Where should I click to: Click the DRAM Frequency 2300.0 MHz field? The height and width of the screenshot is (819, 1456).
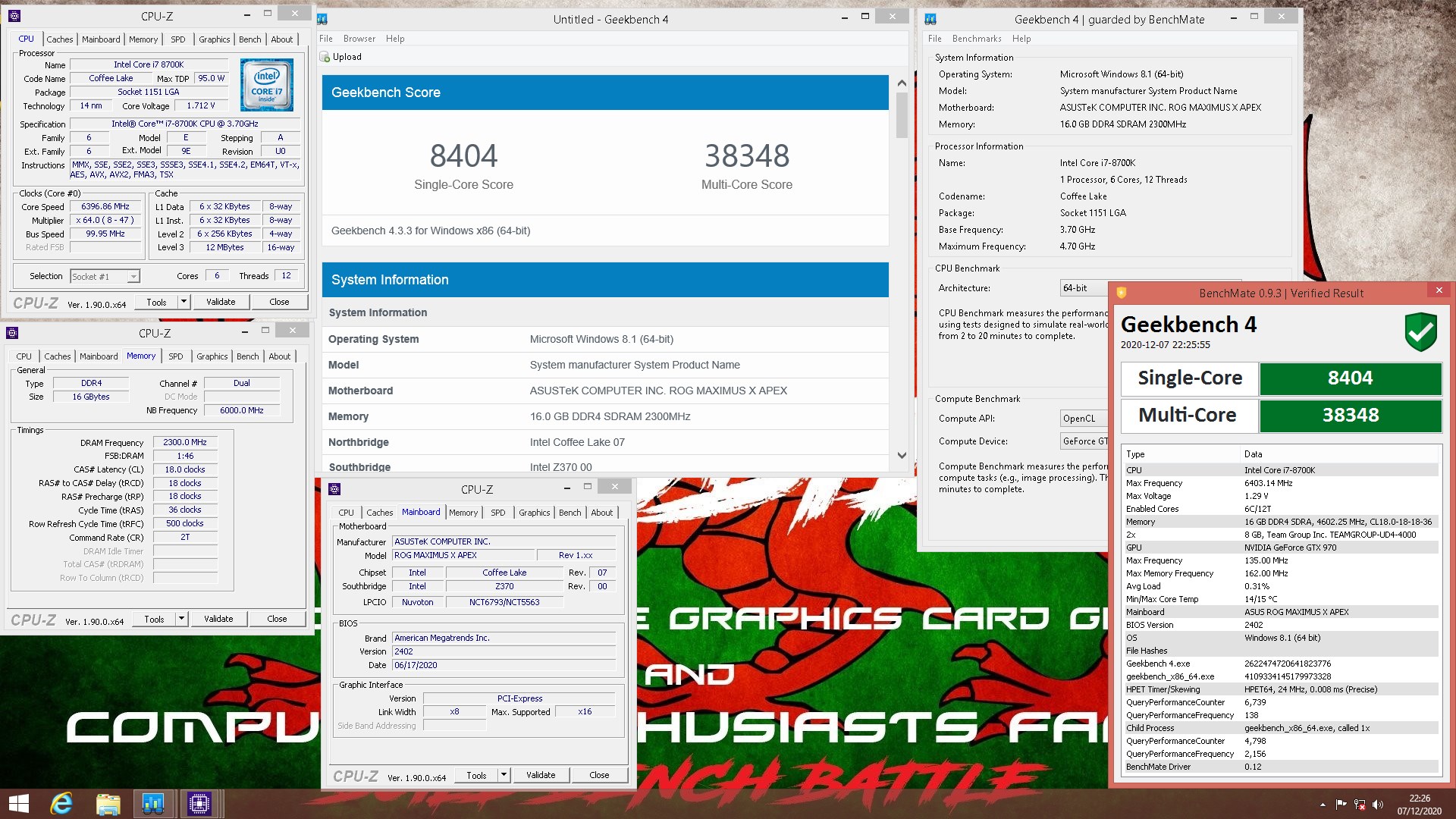[x=185, y=442]
